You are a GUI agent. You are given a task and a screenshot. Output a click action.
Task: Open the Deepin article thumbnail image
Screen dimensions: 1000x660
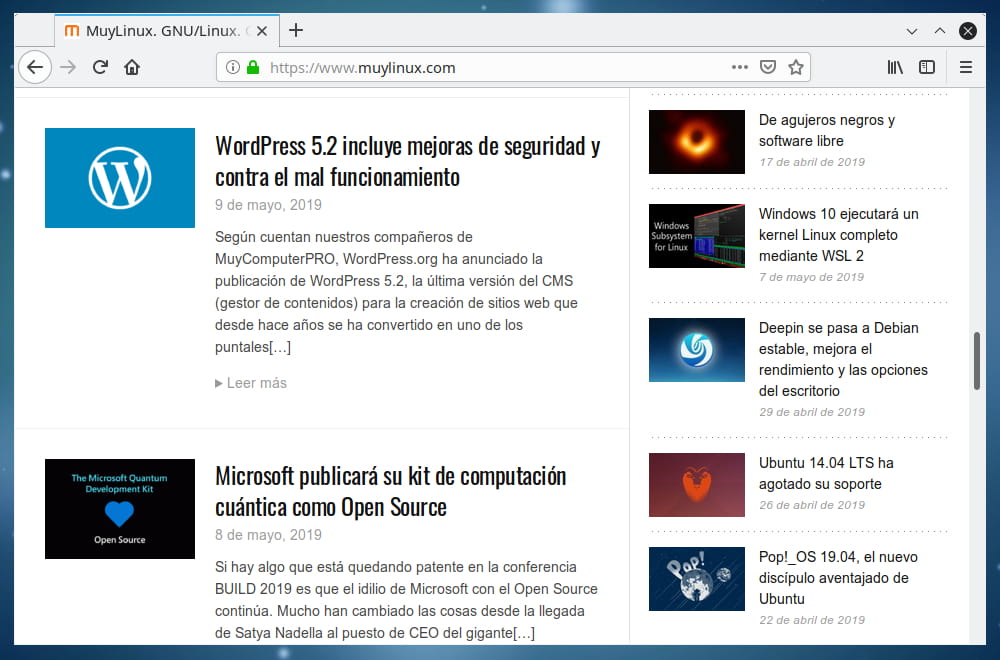tap(697, 350)
